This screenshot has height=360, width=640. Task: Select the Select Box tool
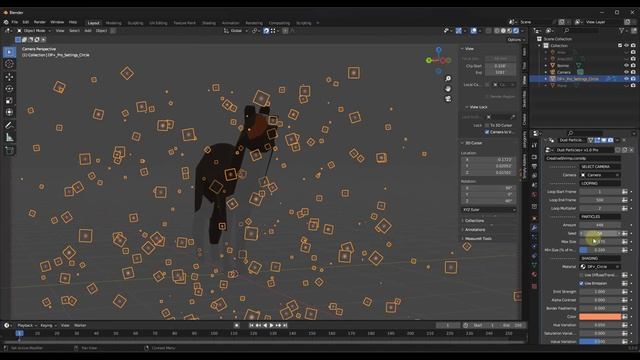coord(9,52)
